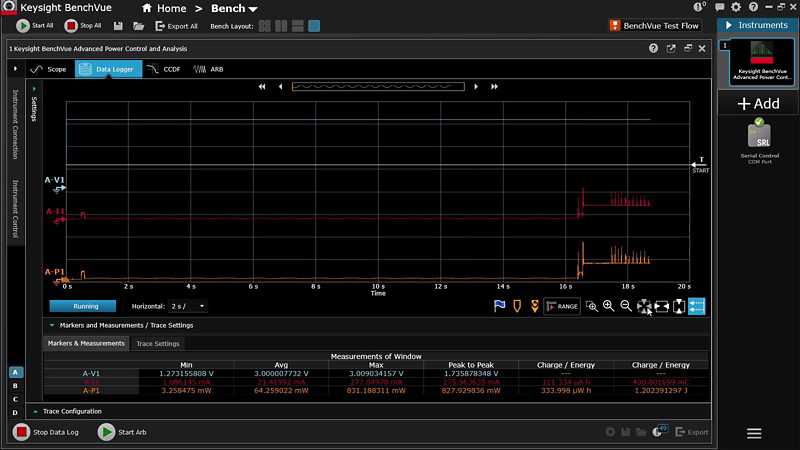Expand the left panel arrow beside Scope

15,69
